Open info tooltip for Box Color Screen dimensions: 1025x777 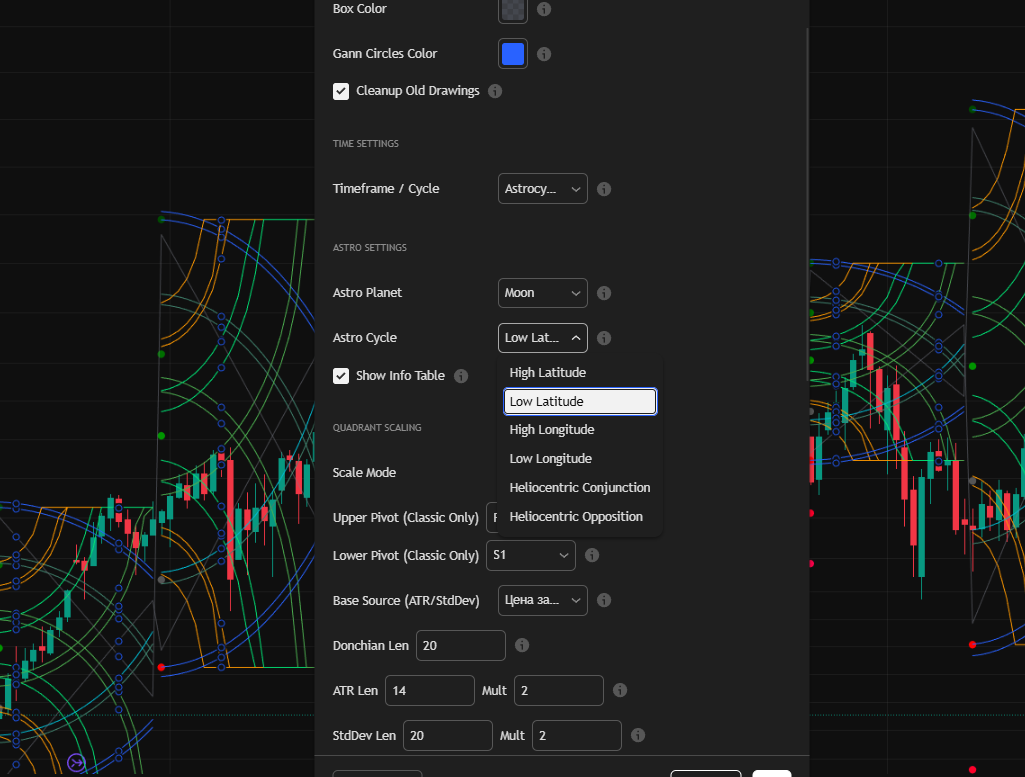click(x=544, y=9)
